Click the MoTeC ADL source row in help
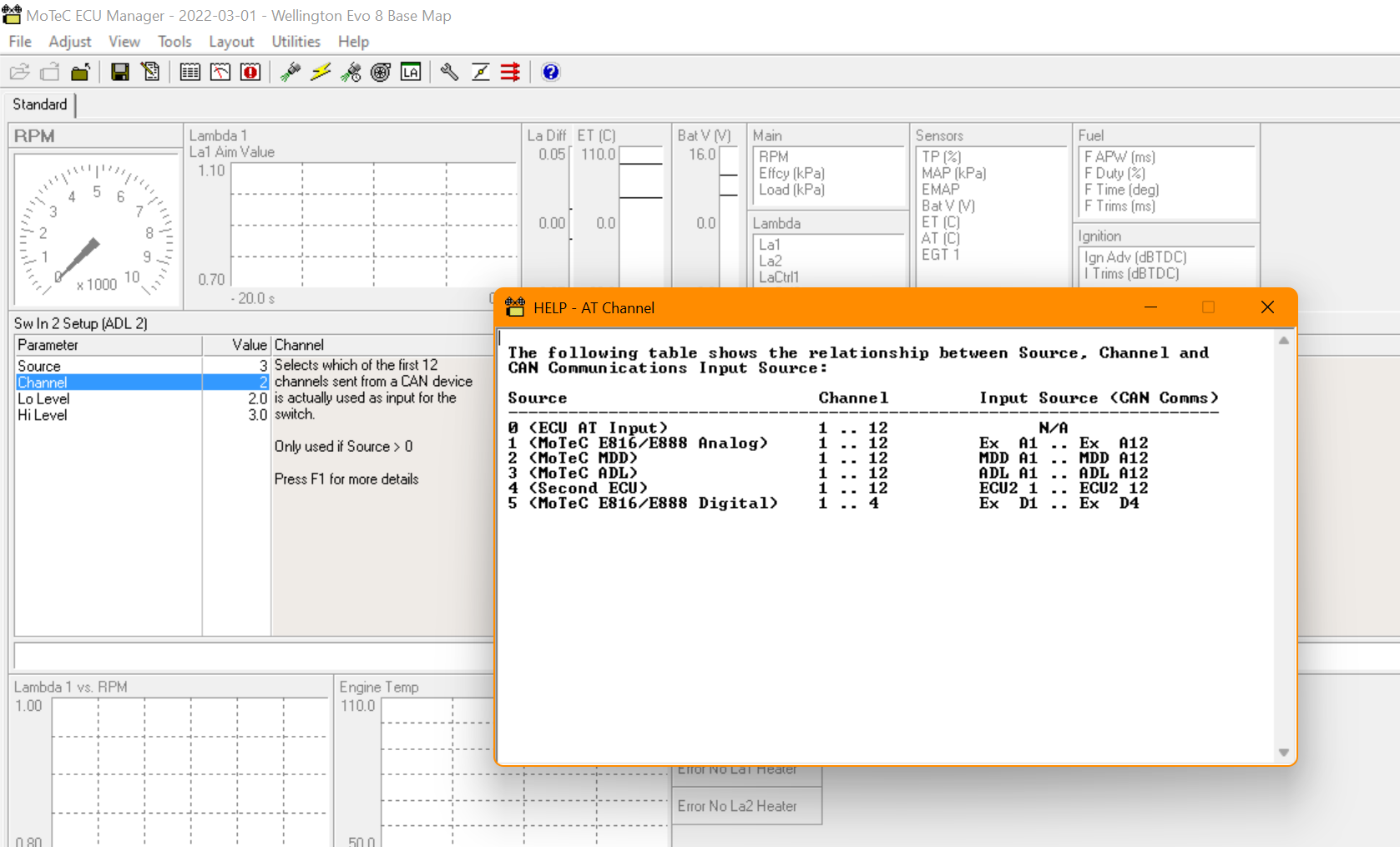This screenshot has height=847, width=1400. tap(828, 473)
